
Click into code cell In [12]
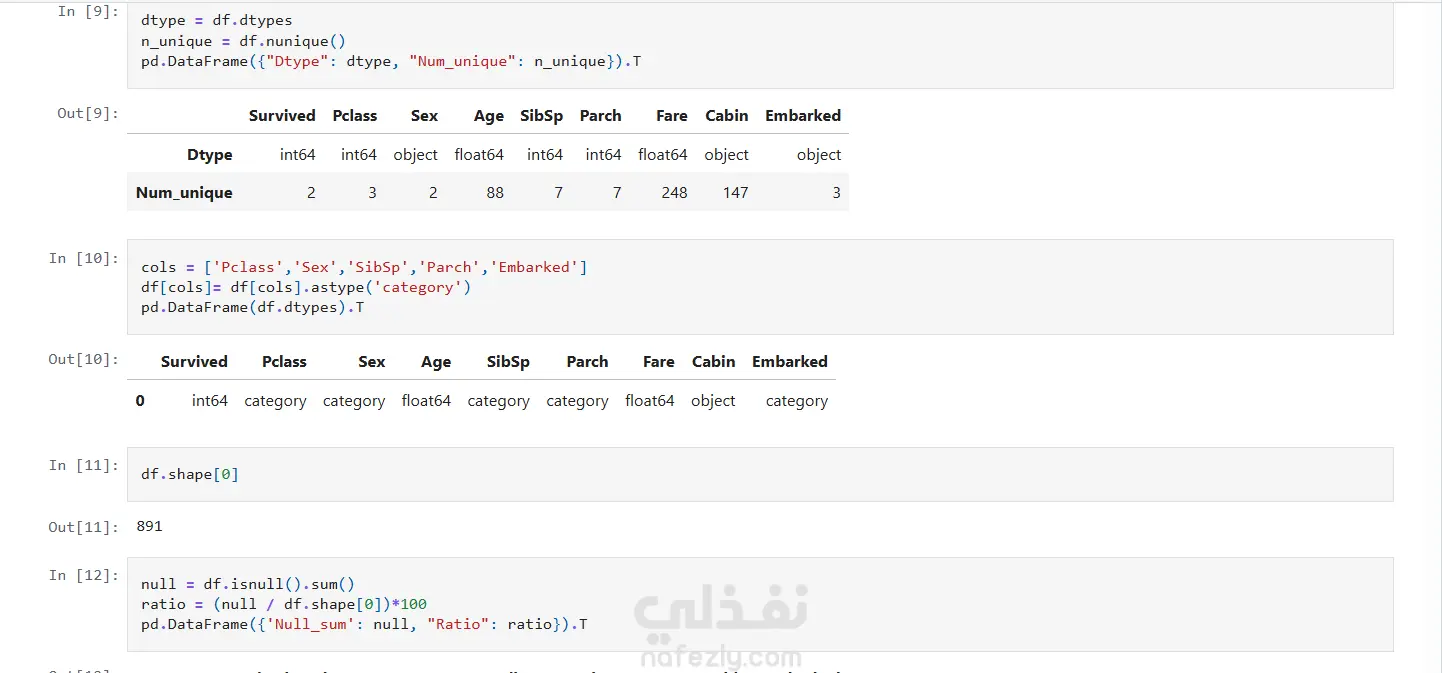tap(760, 604)
